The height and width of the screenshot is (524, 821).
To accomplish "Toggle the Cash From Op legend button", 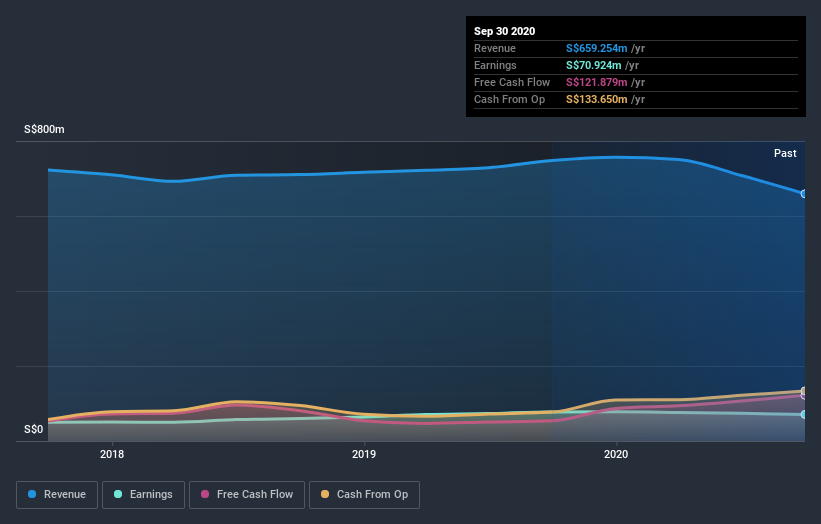I will [x=364, y=495].
